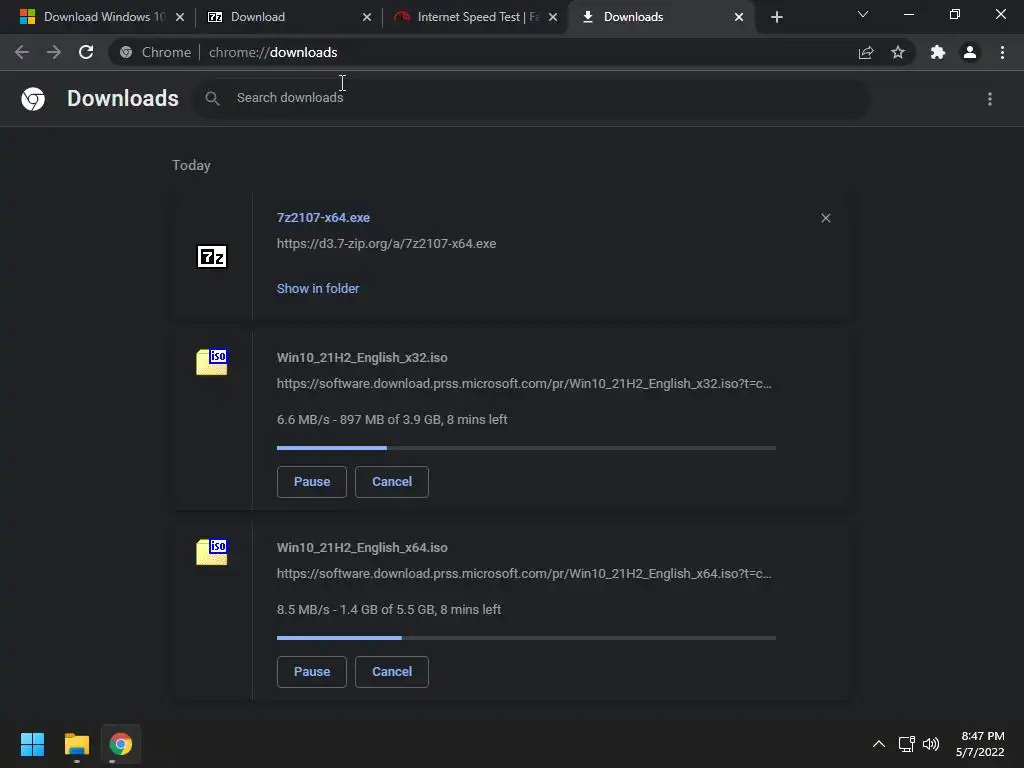Show hidden system tray icons

pyautogui.click(x=879, y=744)
